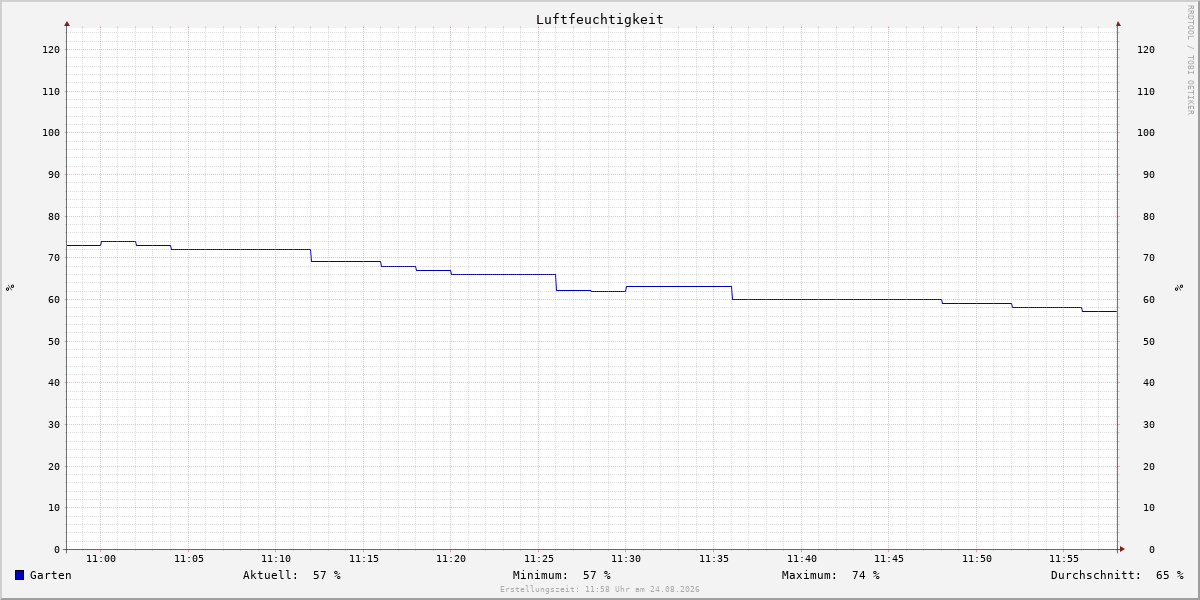
Task: Click the RRDTOOL / TOBI OETIKER watermark
Action: point(1190,59)
